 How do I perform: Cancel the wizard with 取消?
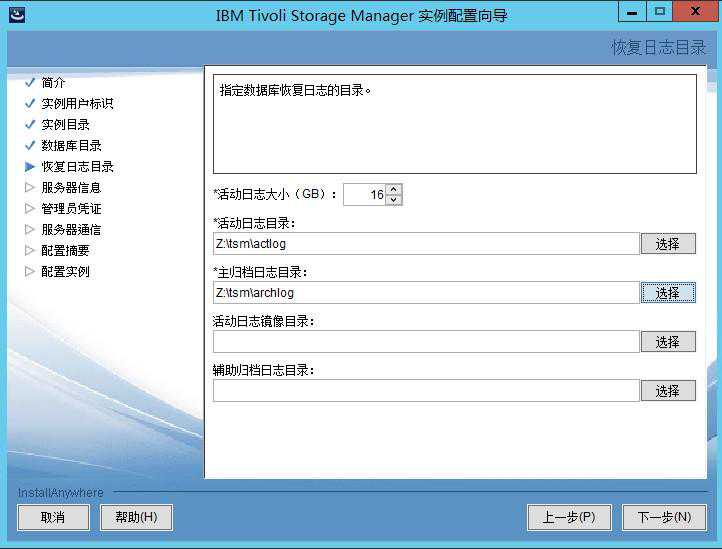point(53,517)
